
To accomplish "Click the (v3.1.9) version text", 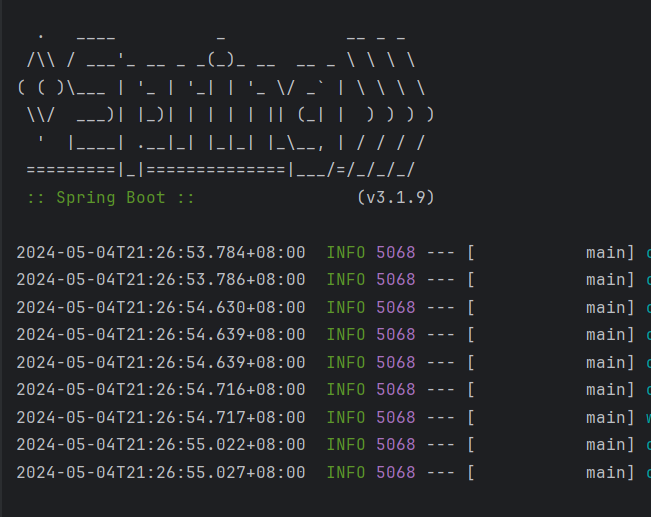I will pyautogui.click(x=395, y=198).
